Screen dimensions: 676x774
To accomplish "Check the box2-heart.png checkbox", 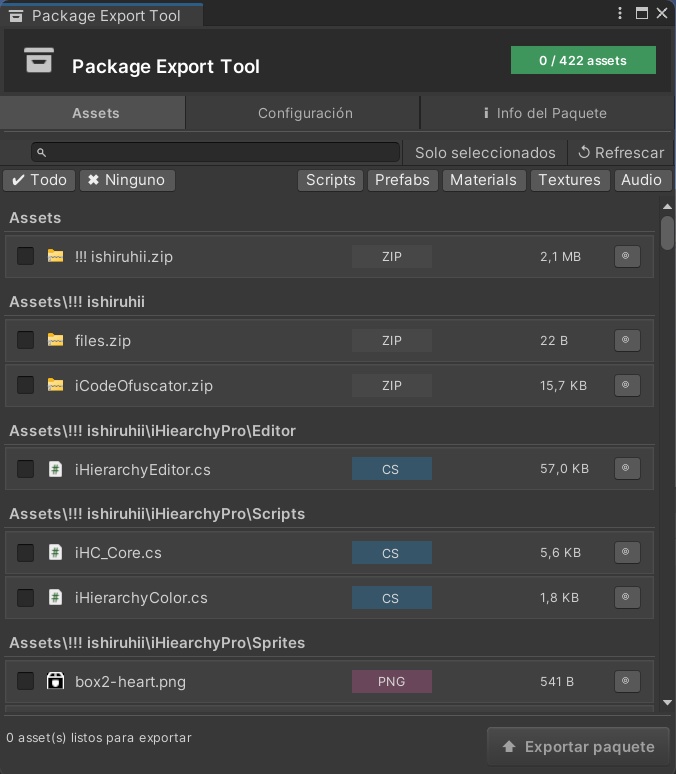I will 25,681.
